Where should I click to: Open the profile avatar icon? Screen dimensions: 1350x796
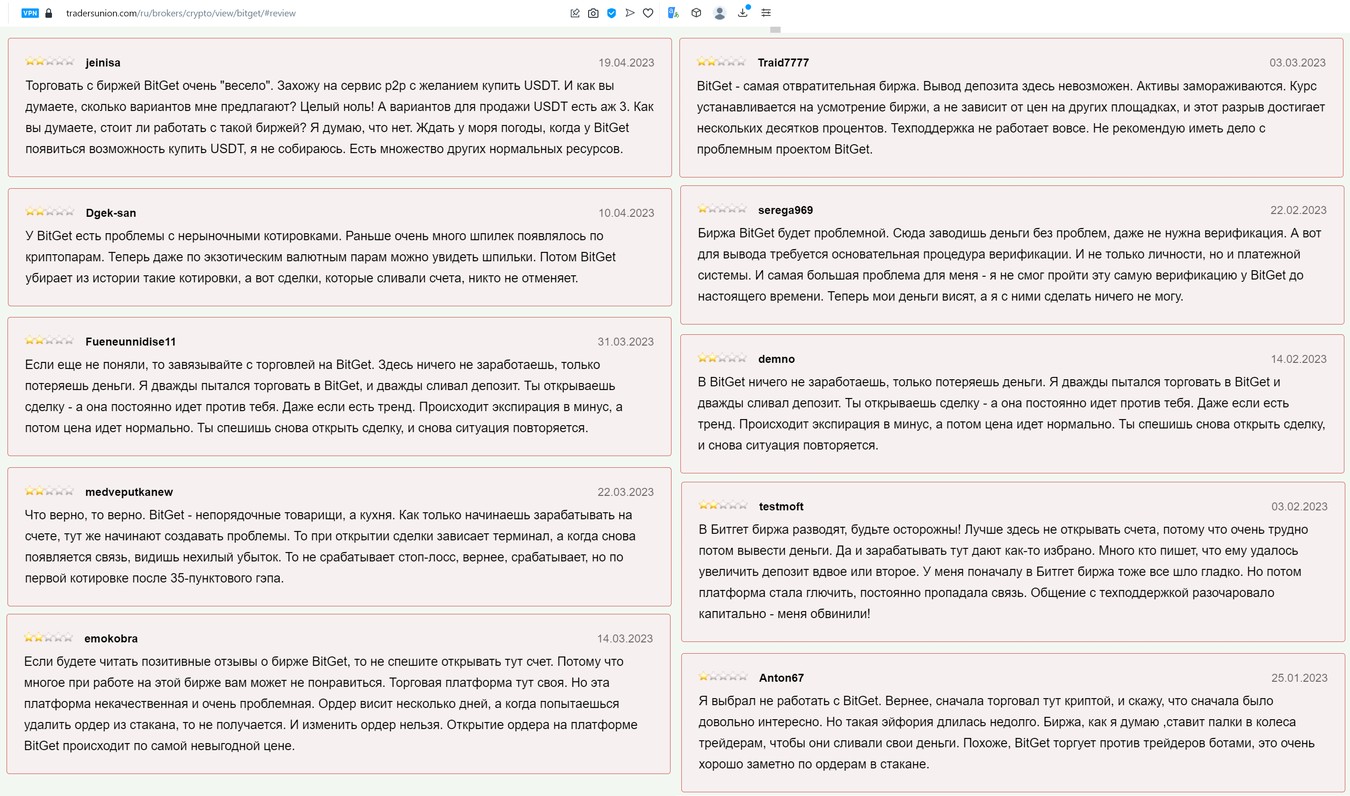point(719,13)
